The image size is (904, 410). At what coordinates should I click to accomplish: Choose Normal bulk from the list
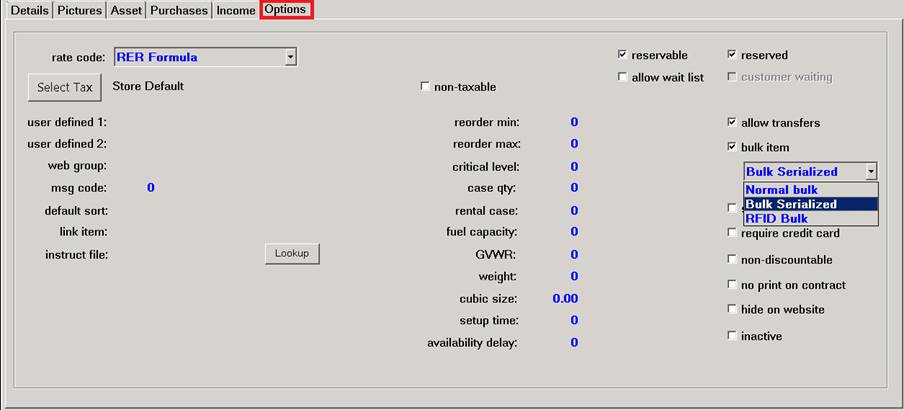point(811,190)
